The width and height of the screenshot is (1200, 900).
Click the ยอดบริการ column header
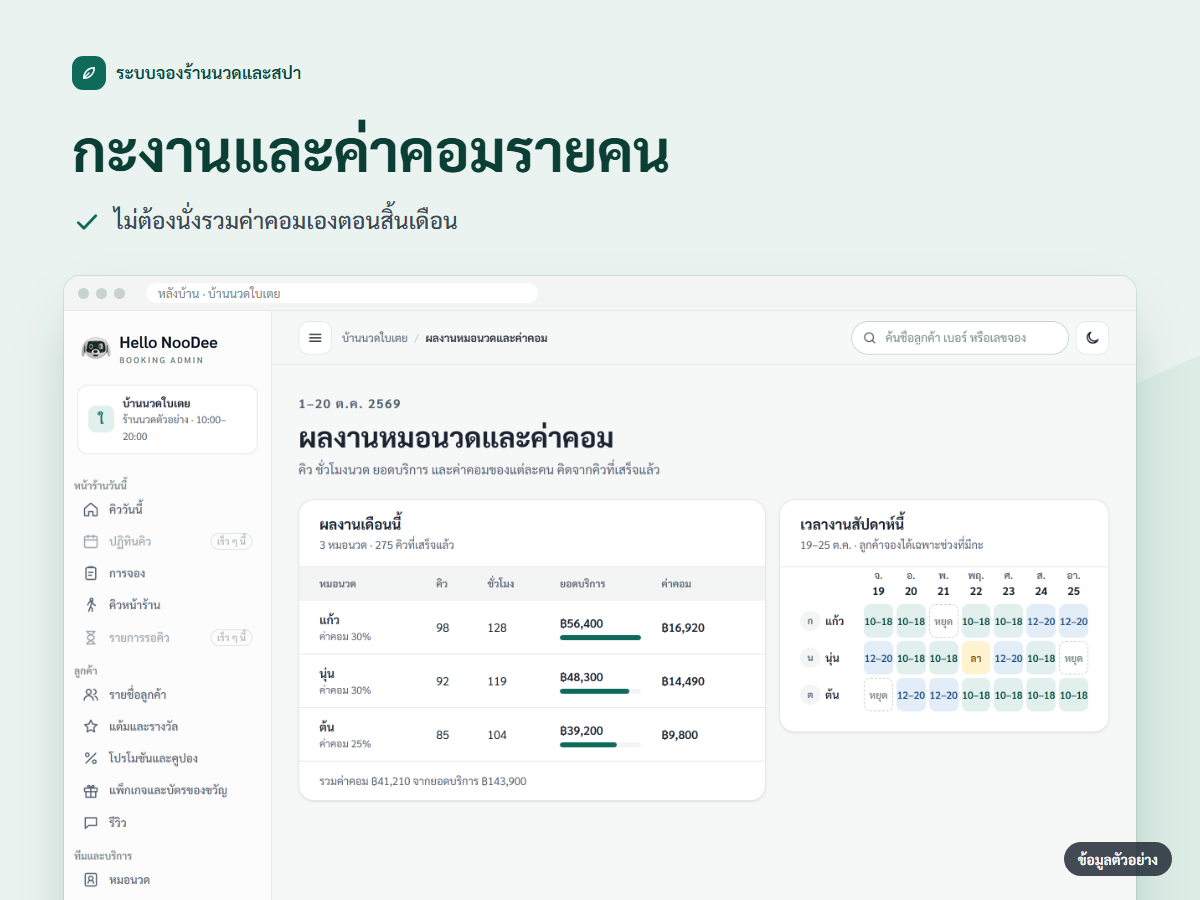click(x=582, y=583)
